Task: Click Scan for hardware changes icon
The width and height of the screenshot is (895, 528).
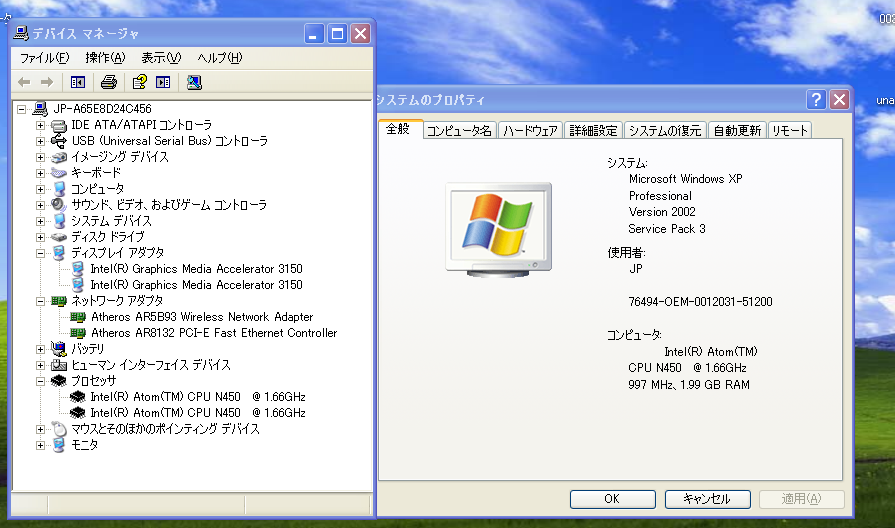Action: (x=194, y=82)
